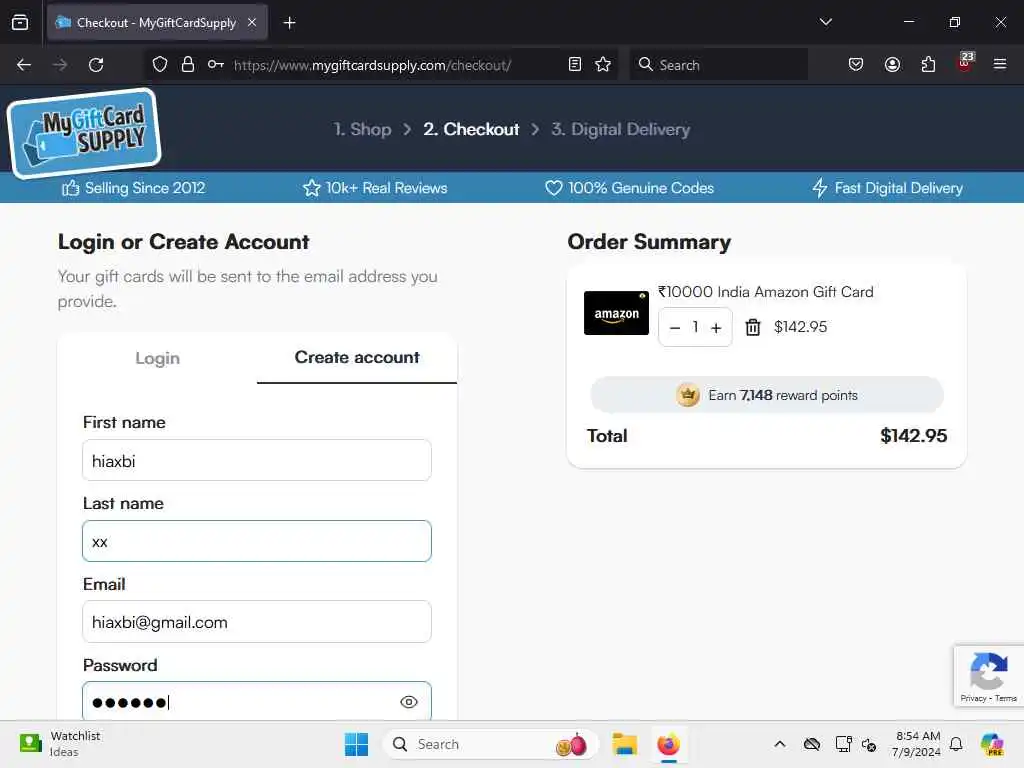This screenshot has width=1024, height=768.
Task: Click the Fast Digital Delivery text
Action: (899, 188)
